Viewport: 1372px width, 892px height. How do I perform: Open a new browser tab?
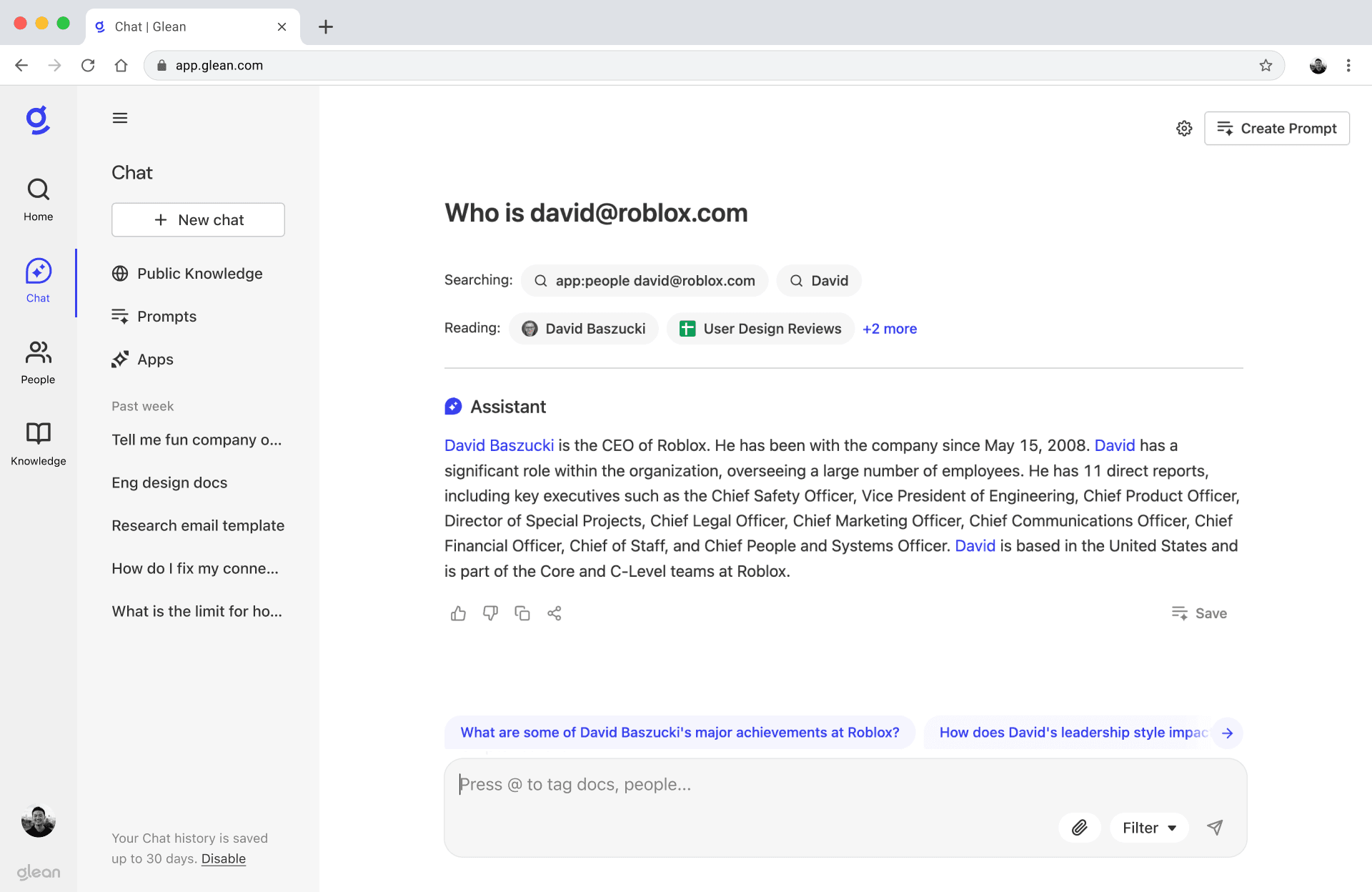pyautogui.click(x=326, y=27)
